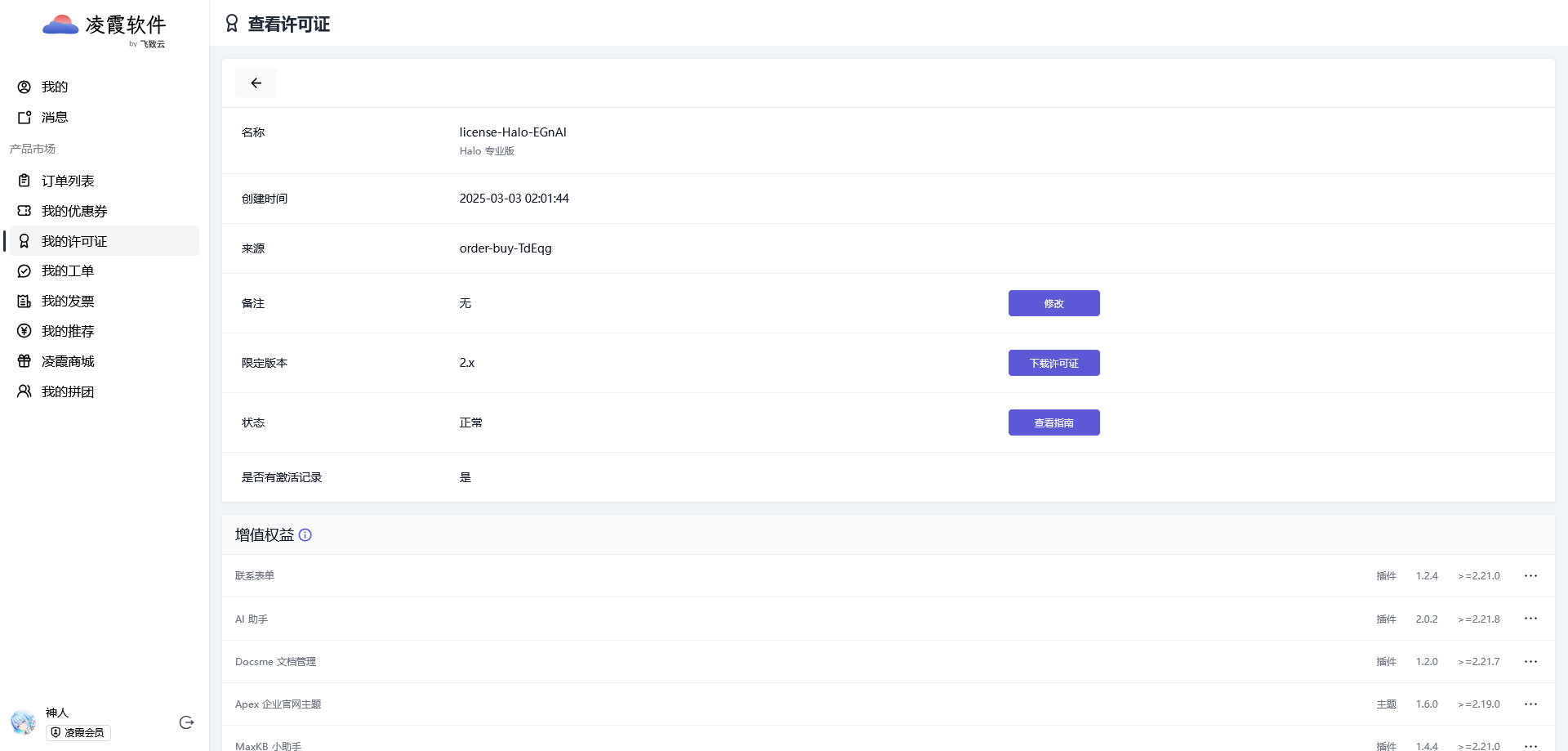This screenshot has height=751, width=1568.
Task: Click the logout icon beside username
Action: point(186,722)
